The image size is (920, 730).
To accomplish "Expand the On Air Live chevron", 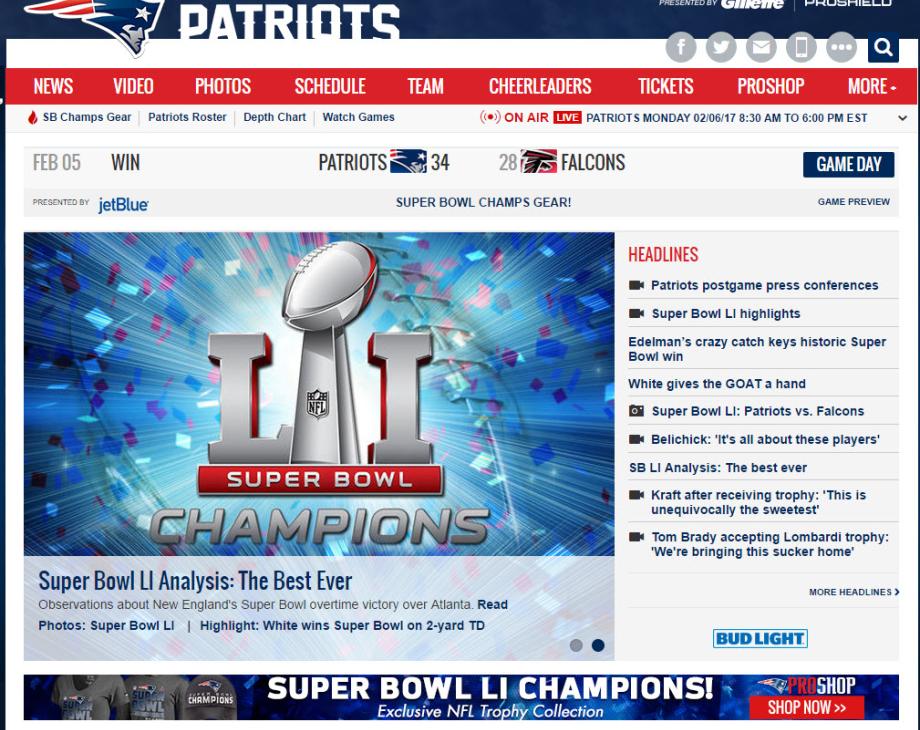I will click(903, 118).
